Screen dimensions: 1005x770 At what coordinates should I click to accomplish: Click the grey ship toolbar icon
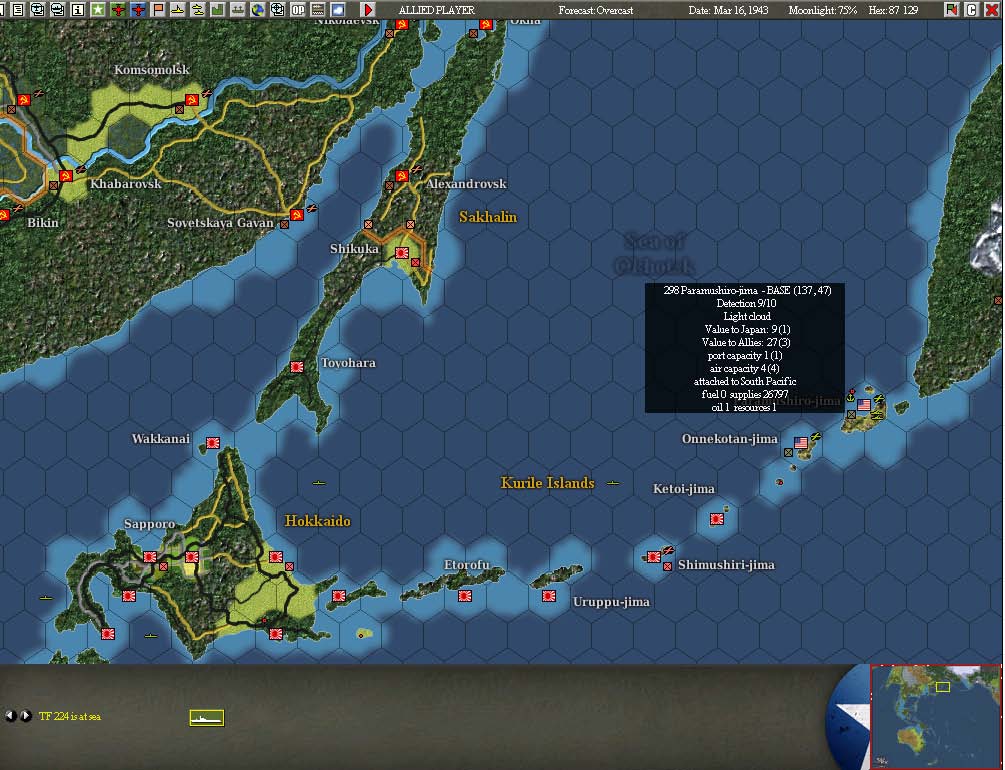tap(238, 10)
